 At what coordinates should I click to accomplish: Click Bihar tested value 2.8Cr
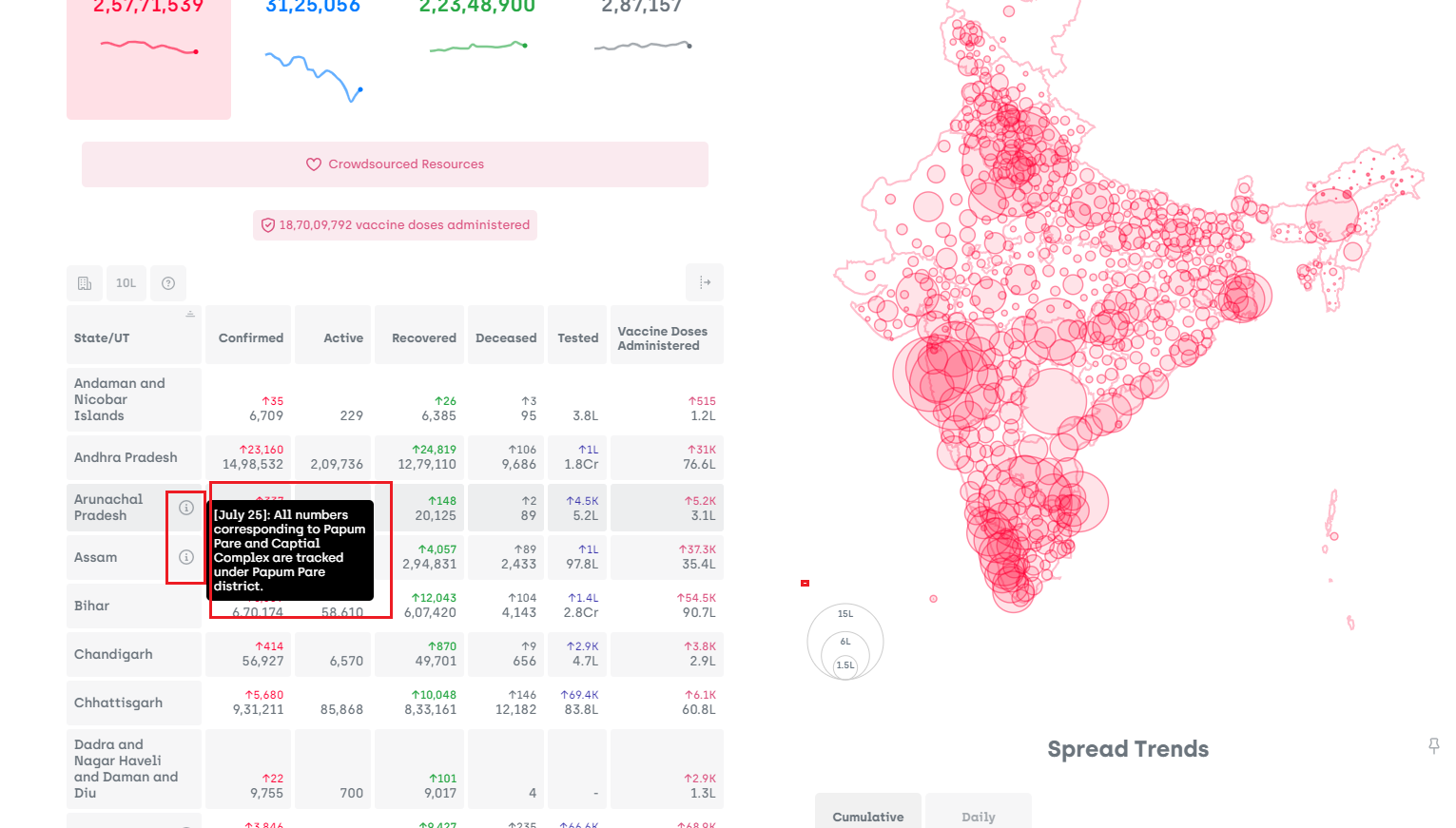click(x=581, y=613)
